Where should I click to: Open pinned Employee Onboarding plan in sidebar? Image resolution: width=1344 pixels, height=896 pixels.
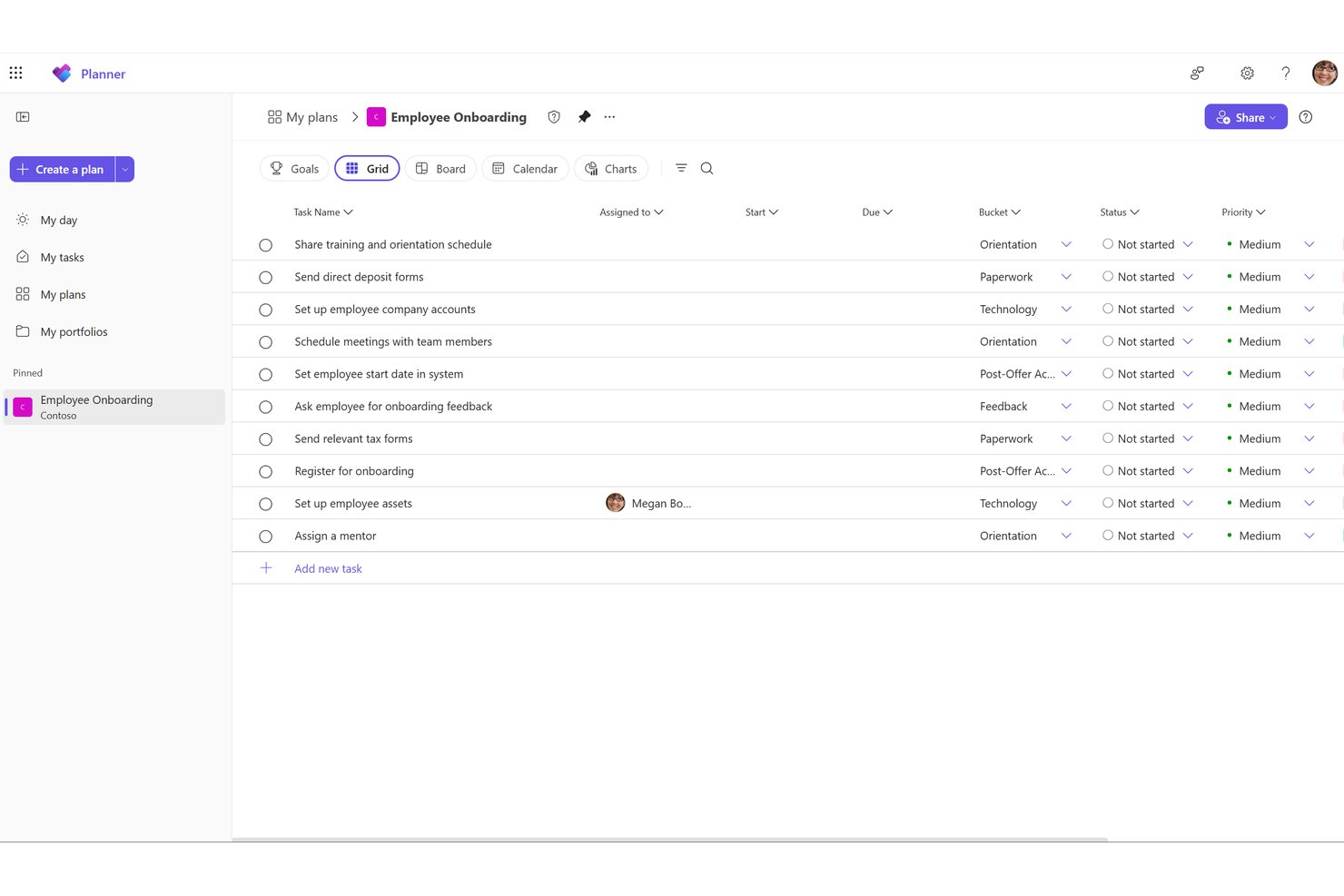pos(114,407)
